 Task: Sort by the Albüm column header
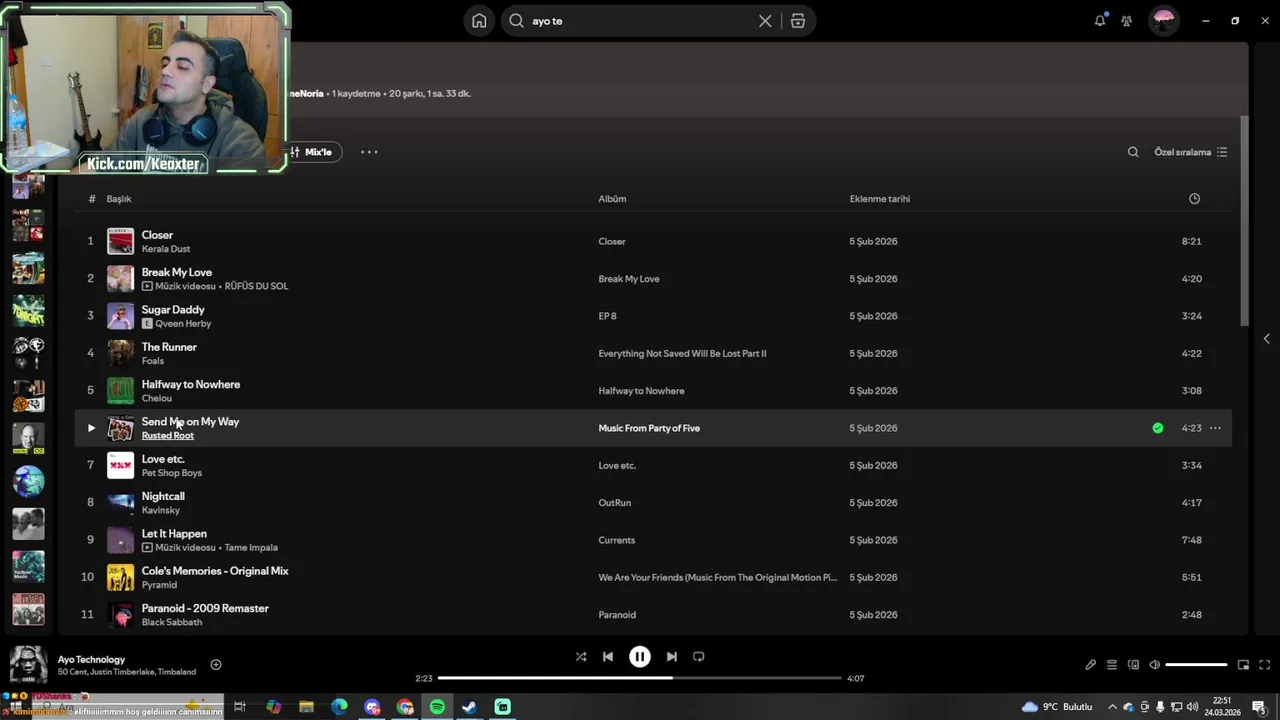612,199
